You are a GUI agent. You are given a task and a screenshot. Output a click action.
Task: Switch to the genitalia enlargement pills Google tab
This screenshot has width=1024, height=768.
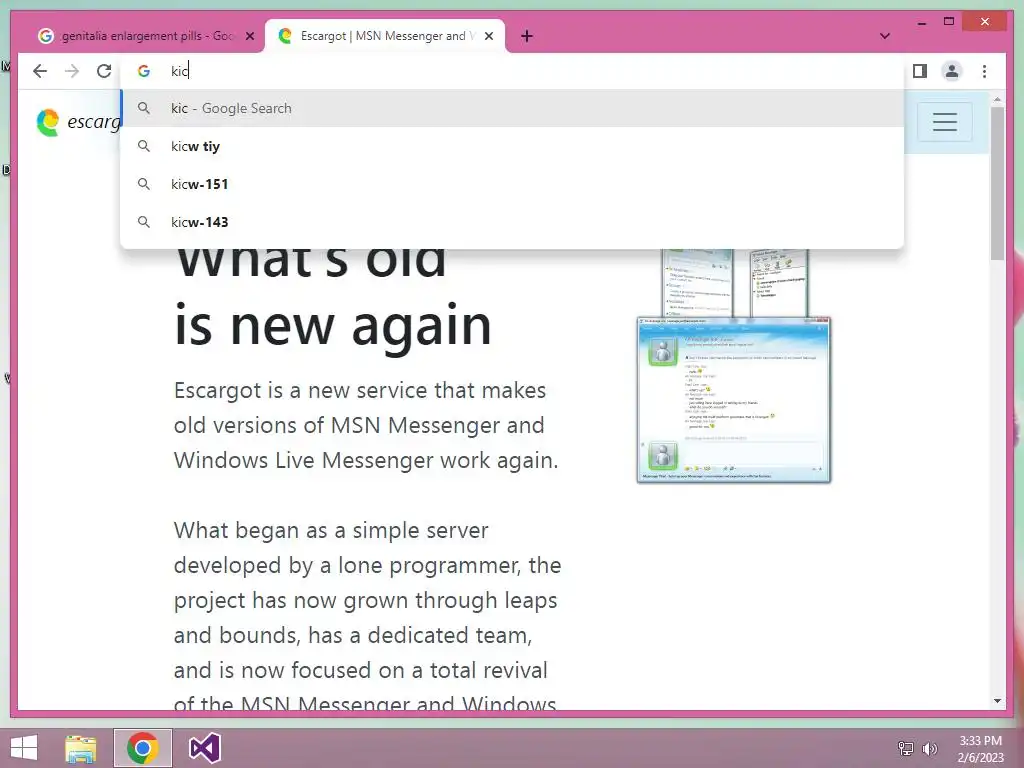click(x=145, y=37)
